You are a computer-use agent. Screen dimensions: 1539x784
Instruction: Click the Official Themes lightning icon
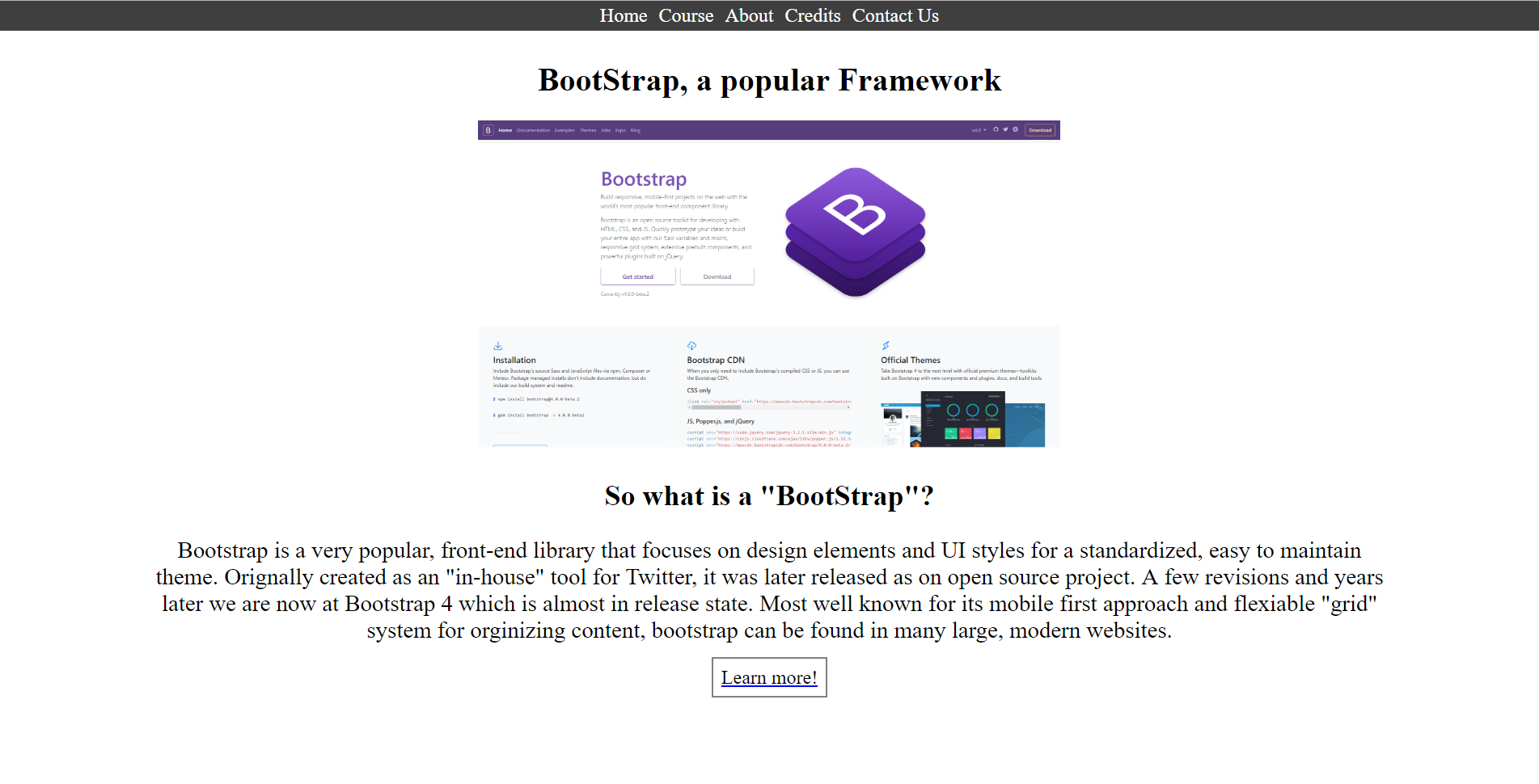coord(886,346)
